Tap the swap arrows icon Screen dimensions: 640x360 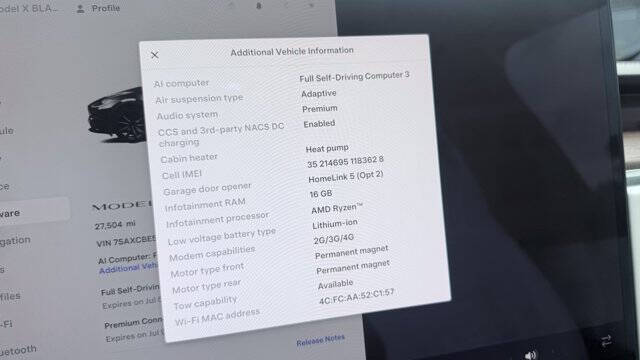[606, 341]
